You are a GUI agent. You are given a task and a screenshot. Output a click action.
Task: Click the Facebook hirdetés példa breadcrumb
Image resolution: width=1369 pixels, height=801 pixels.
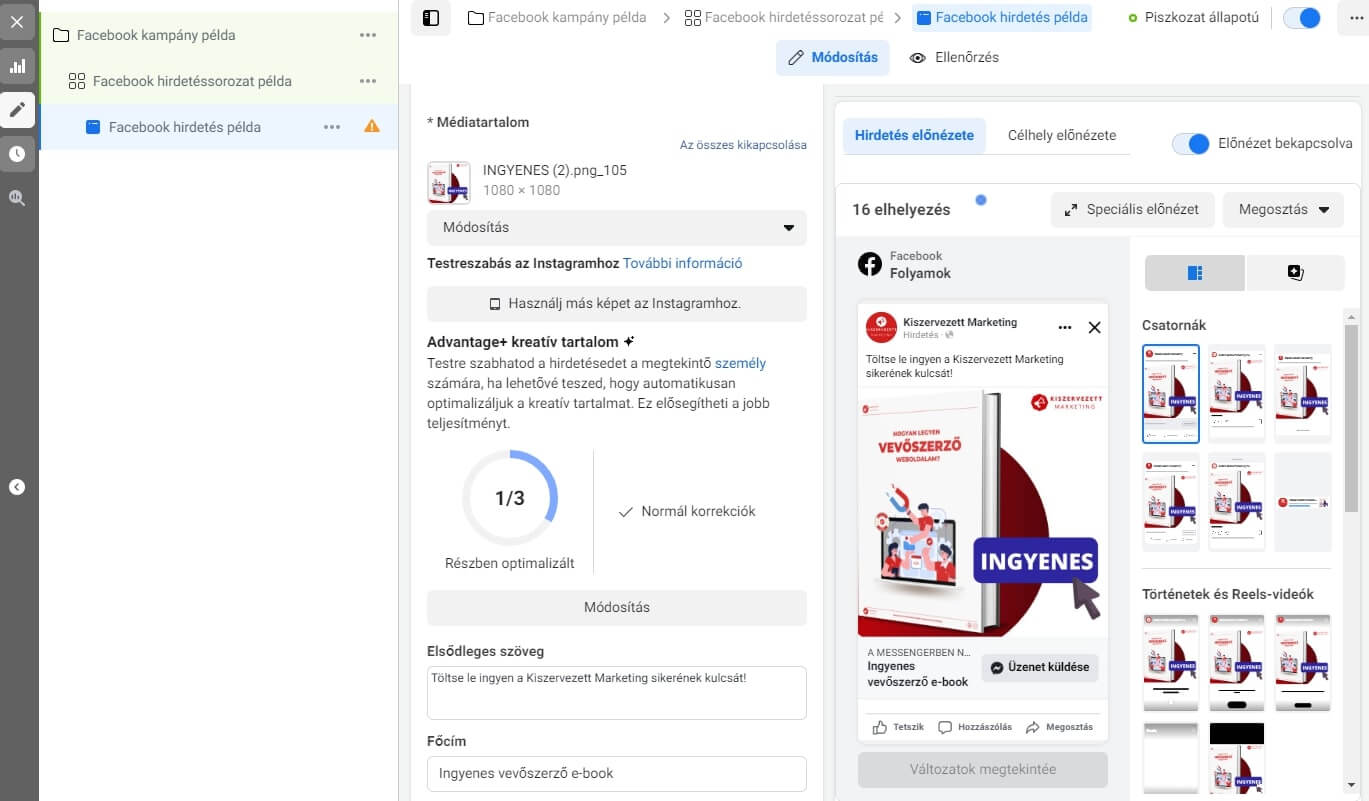click(x=1003, y=18)
